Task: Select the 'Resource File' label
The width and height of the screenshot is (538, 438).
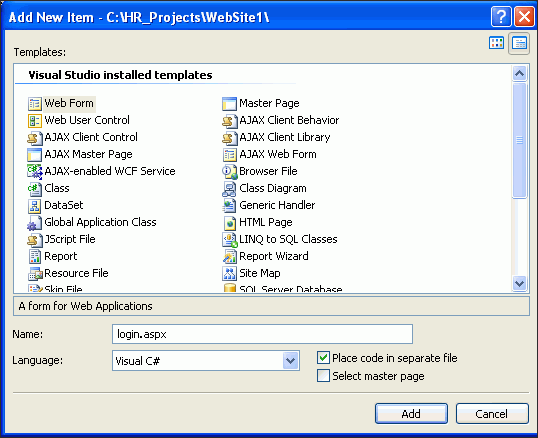Action: click(x=77, y=273)
